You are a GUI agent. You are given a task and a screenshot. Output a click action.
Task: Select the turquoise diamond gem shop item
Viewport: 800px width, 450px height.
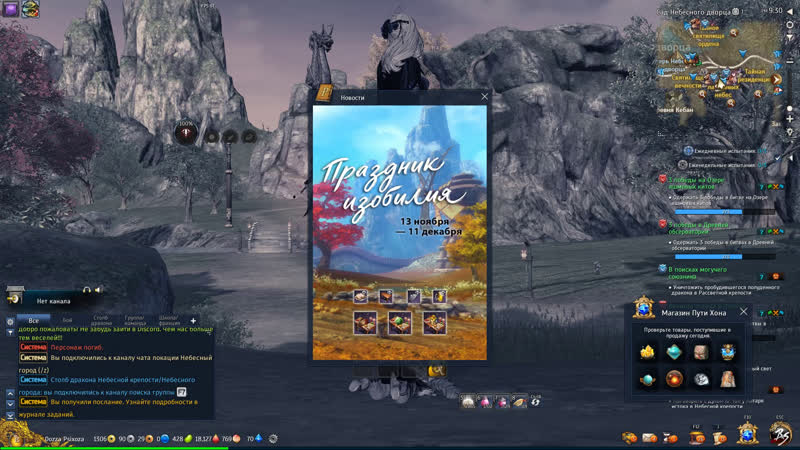click(674, 352)
